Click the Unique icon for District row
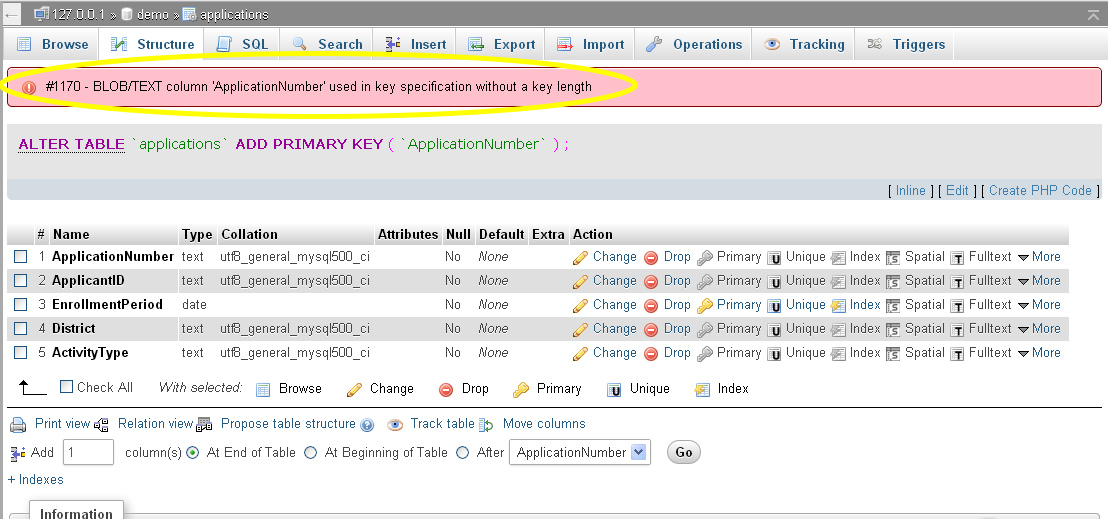The width and height of the screenshot is (1108, 519). [x=774, y=330]
